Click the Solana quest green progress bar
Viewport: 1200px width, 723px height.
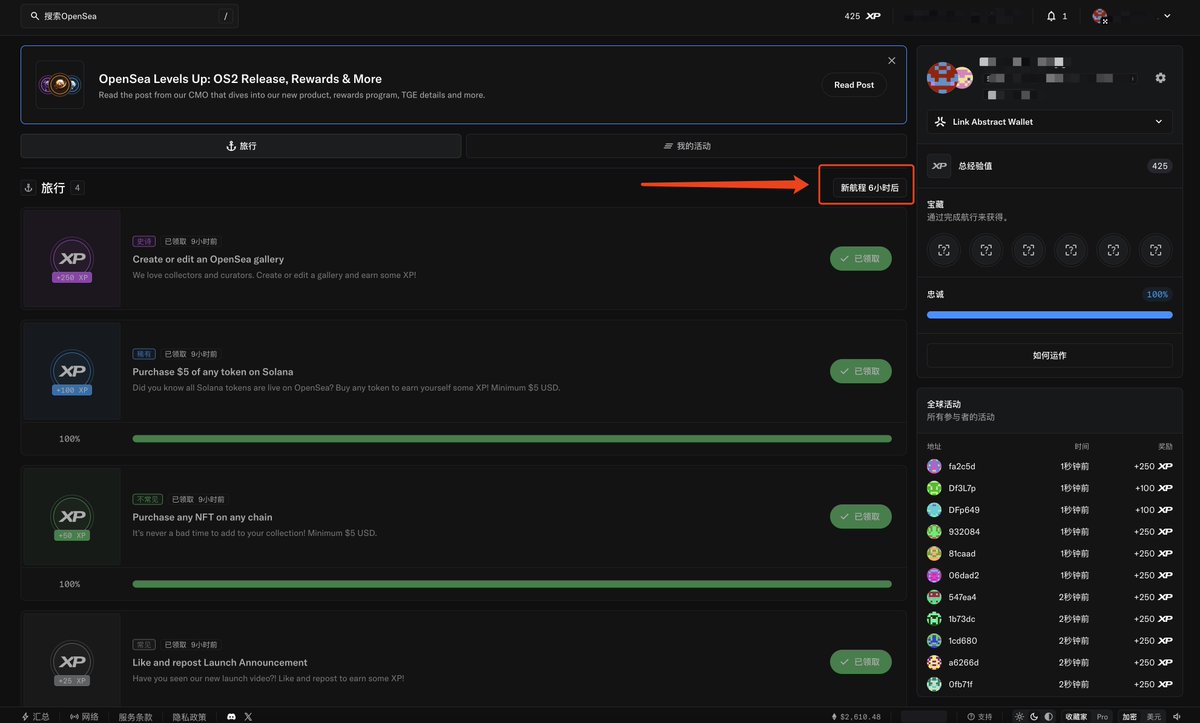pyautogui.click(x=512, y=439)
